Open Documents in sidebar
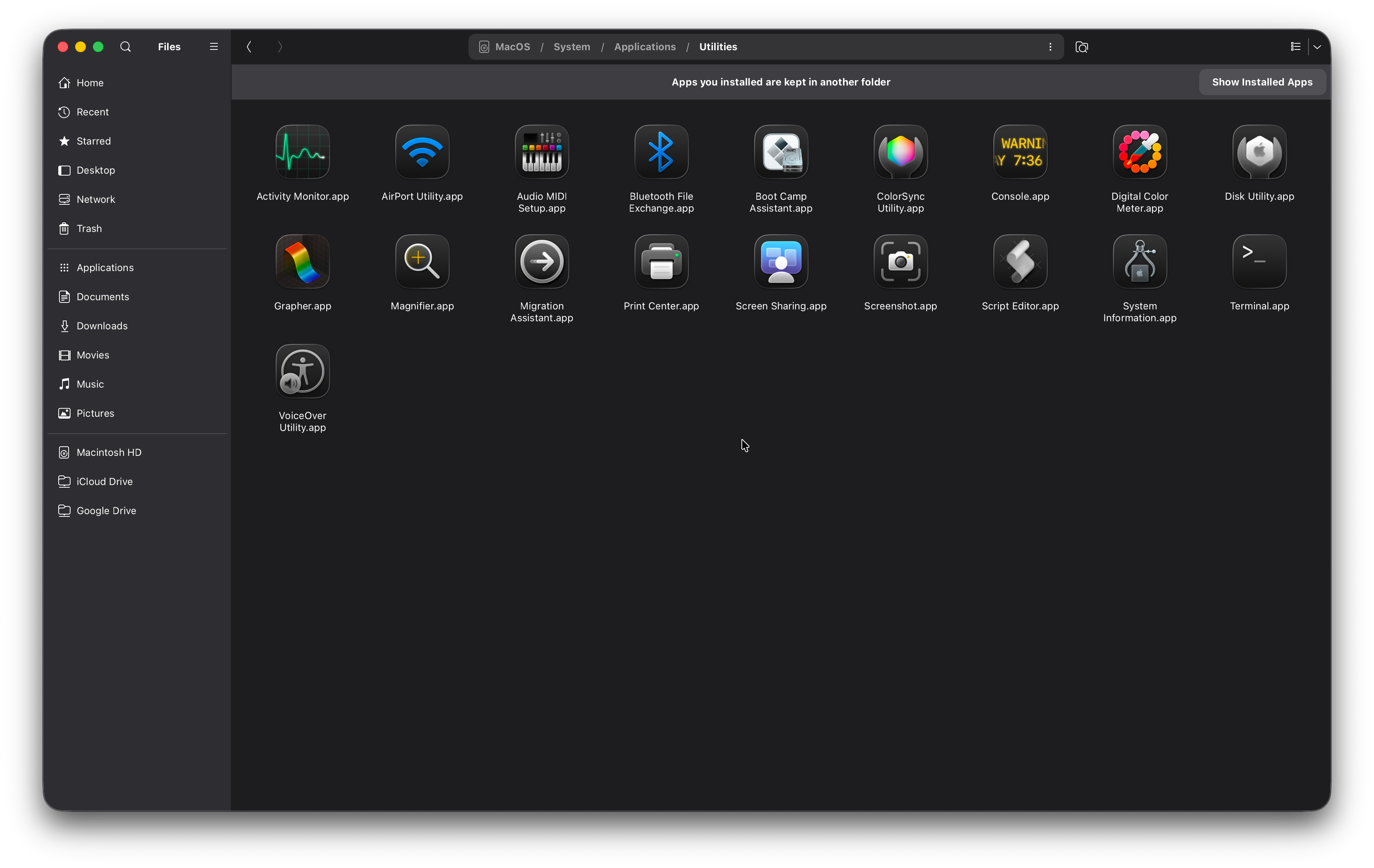Image resolution: width=1374 pixels, height=868 pixels. (x=138, y=297)
